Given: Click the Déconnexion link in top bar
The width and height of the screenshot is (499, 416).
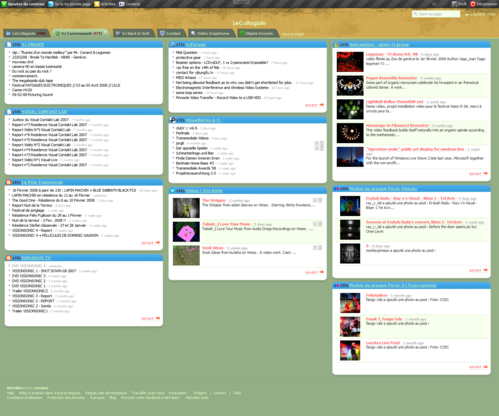Looking at the screenshot, I should tap(486, 4).
